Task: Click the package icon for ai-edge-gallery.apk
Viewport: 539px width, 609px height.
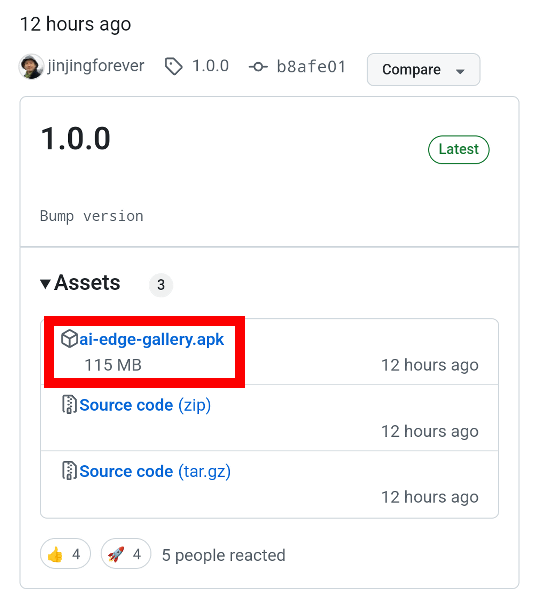Action: coord(70,339)
